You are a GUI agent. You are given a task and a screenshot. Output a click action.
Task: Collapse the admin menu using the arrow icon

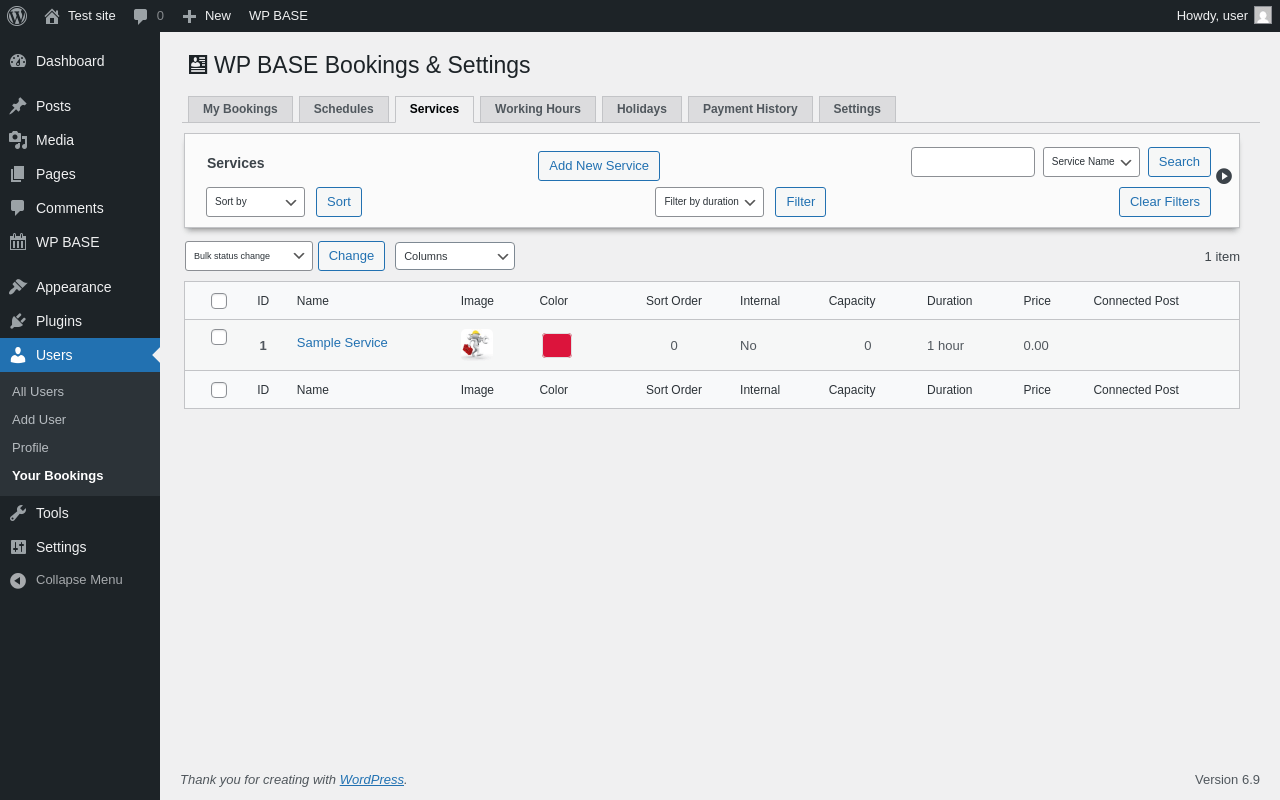pyautogui.click(x=18, y=580)
